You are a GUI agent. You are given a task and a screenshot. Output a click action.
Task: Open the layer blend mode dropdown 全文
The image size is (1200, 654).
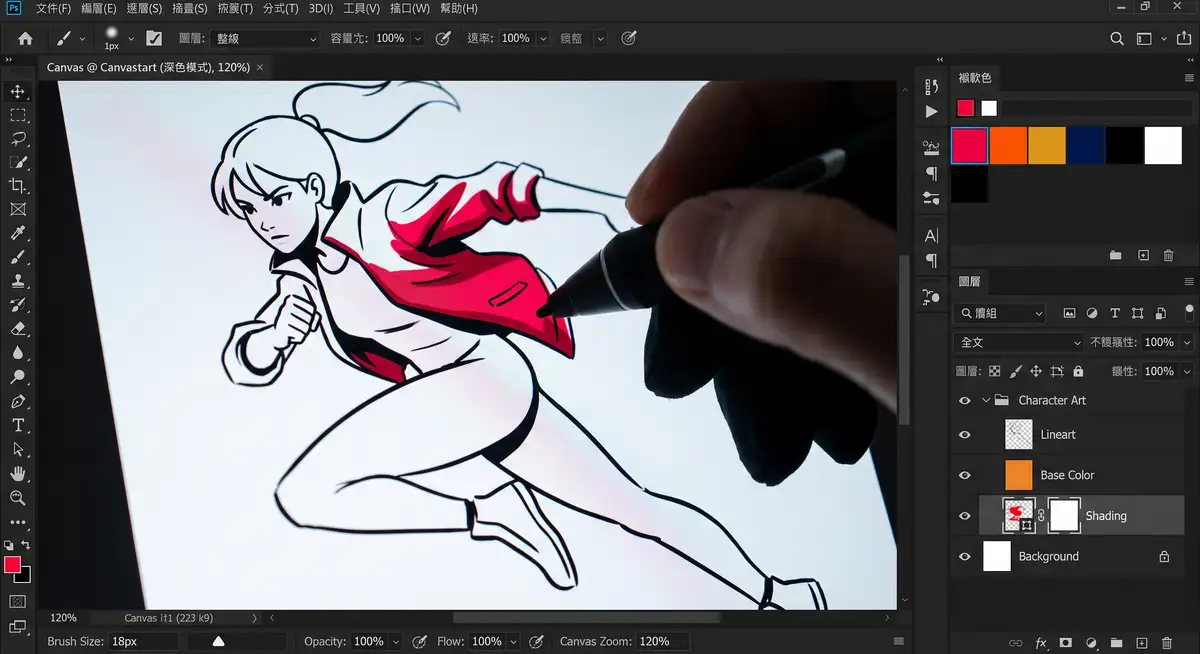click(1019, 342)
